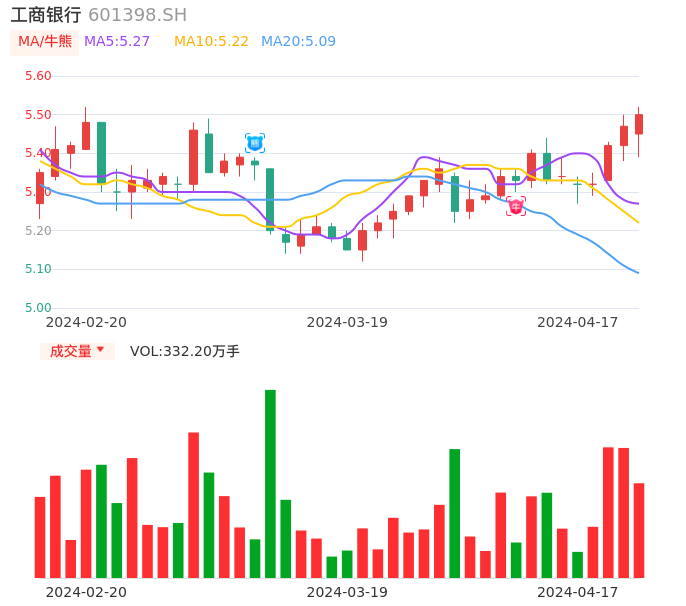Screen dimensions: 686x606
Task: Click the 2024-04-17 date label under volume chart
Action: pyautogui.click(x=578, y=592)
